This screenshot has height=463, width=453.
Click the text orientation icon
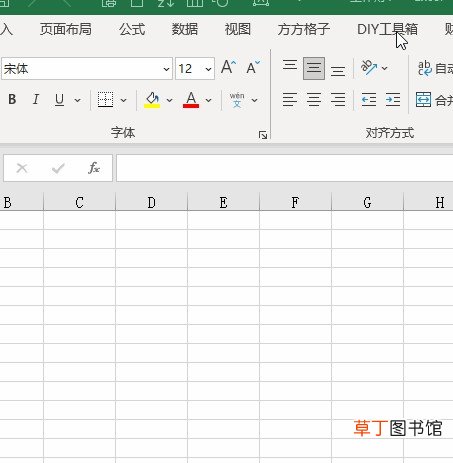click(x=369, y=68)
